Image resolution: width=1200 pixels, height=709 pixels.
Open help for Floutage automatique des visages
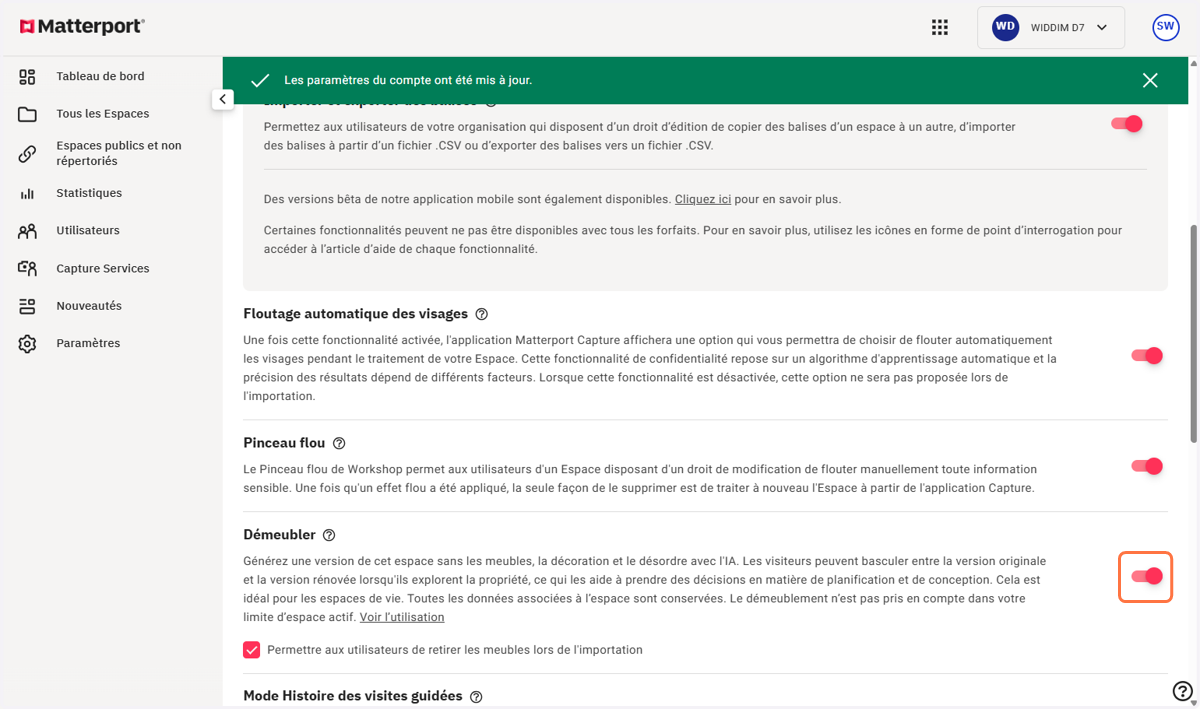pyautogui.click(x=482, y=314)
